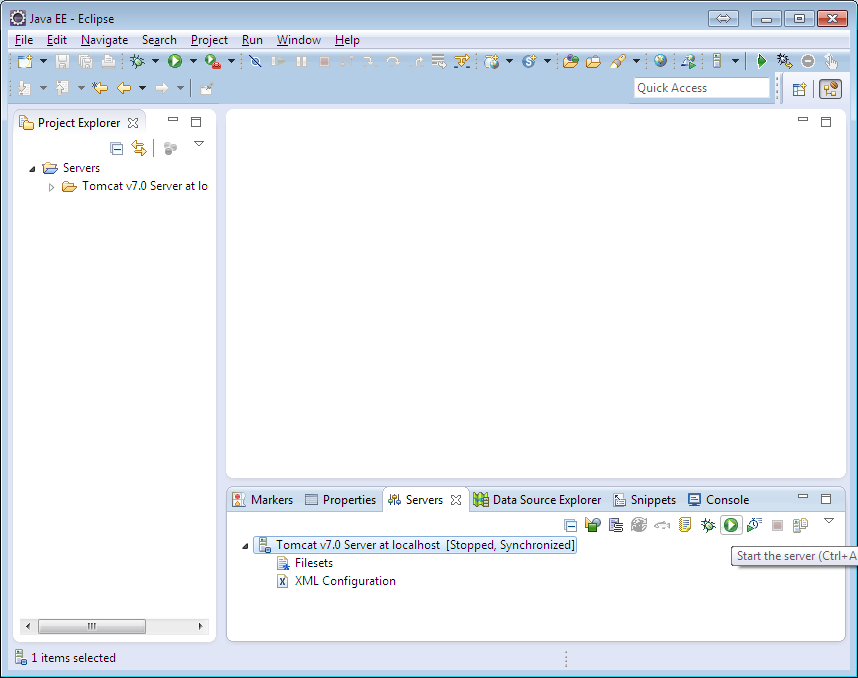
Task: Click the Save disk icon
Action: point(62,61)
